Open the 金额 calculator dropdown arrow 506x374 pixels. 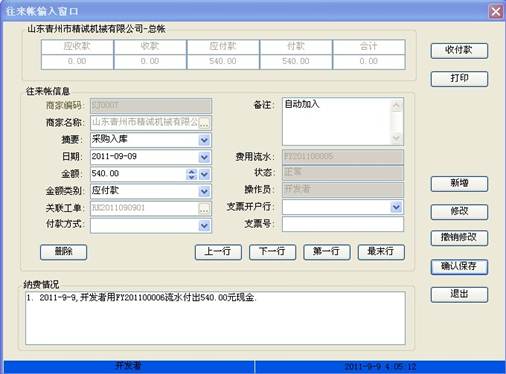point(204,174)
